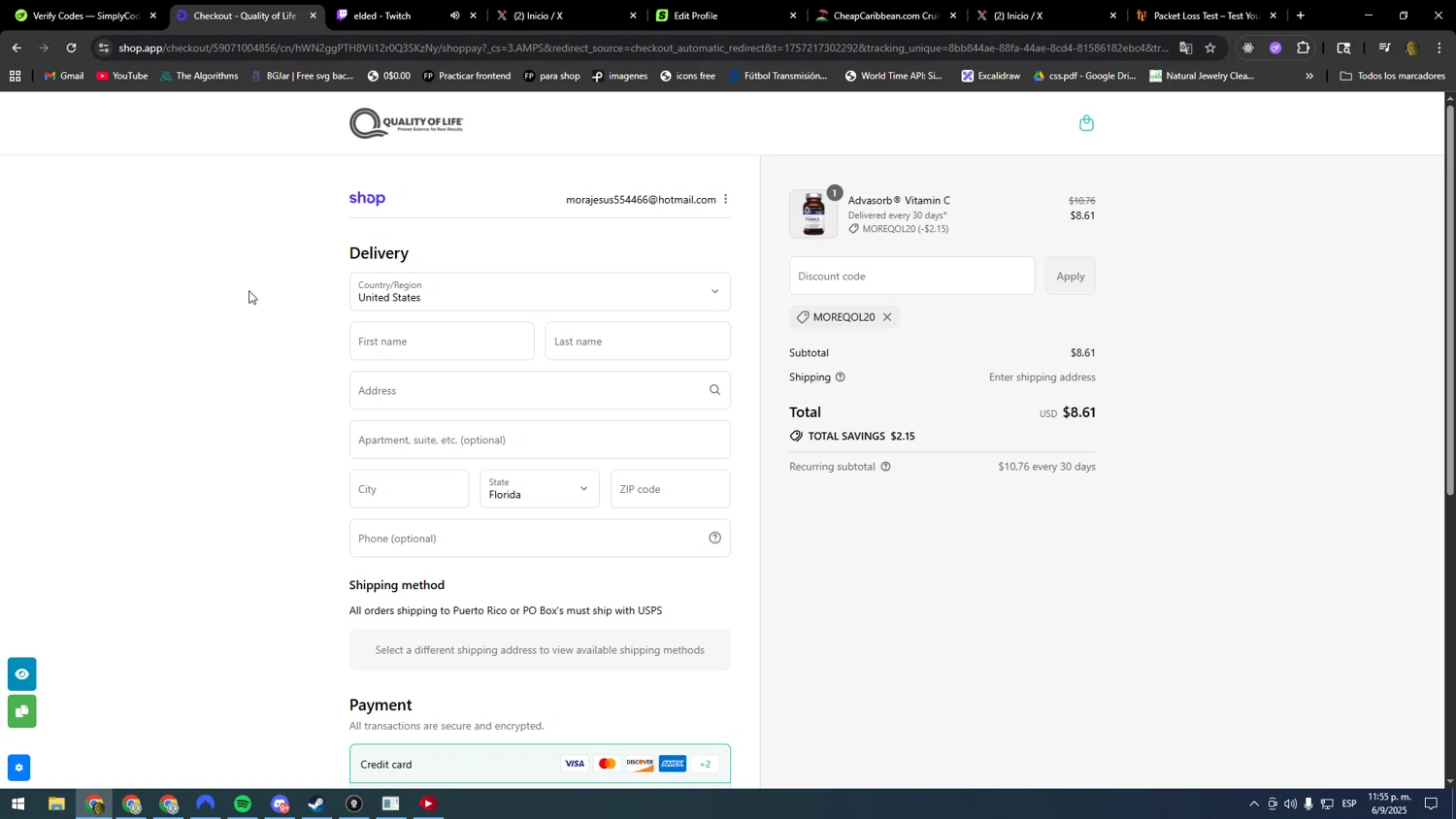Expand more card brands +2 badge

click(706, 765)
